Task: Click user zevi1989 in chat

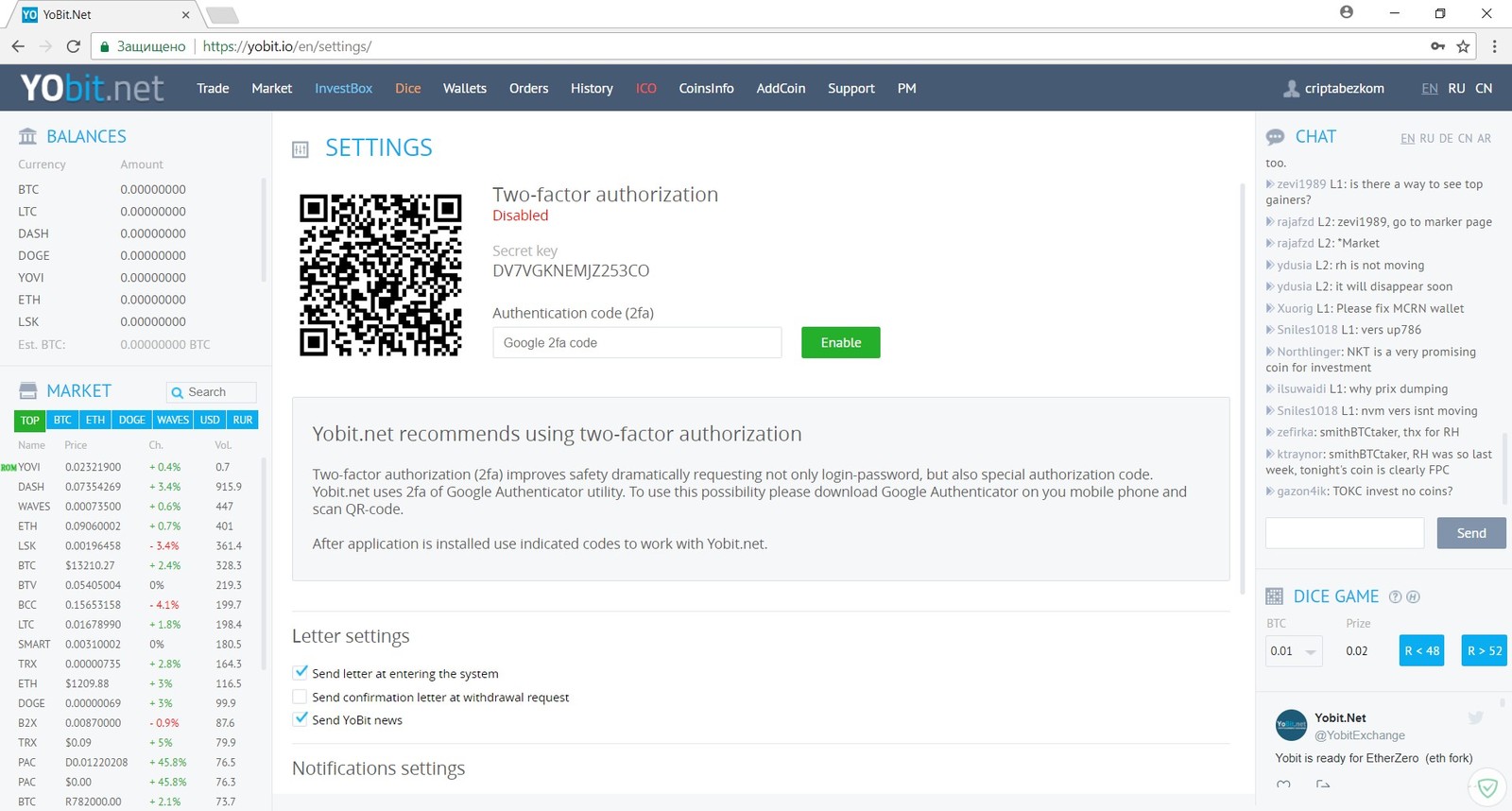Action: 1301,184
